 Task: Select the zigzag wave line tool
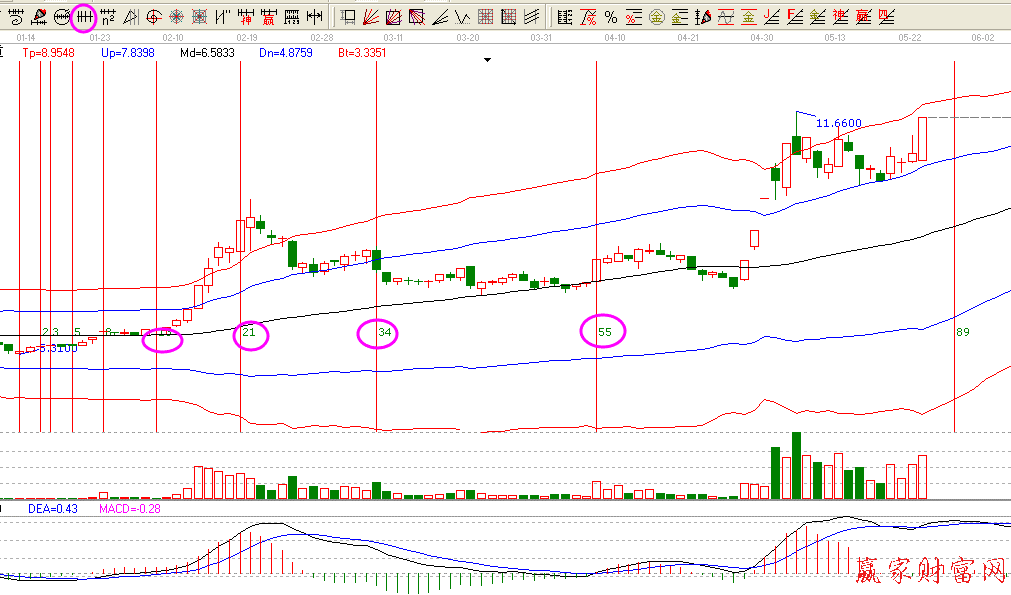463,16
